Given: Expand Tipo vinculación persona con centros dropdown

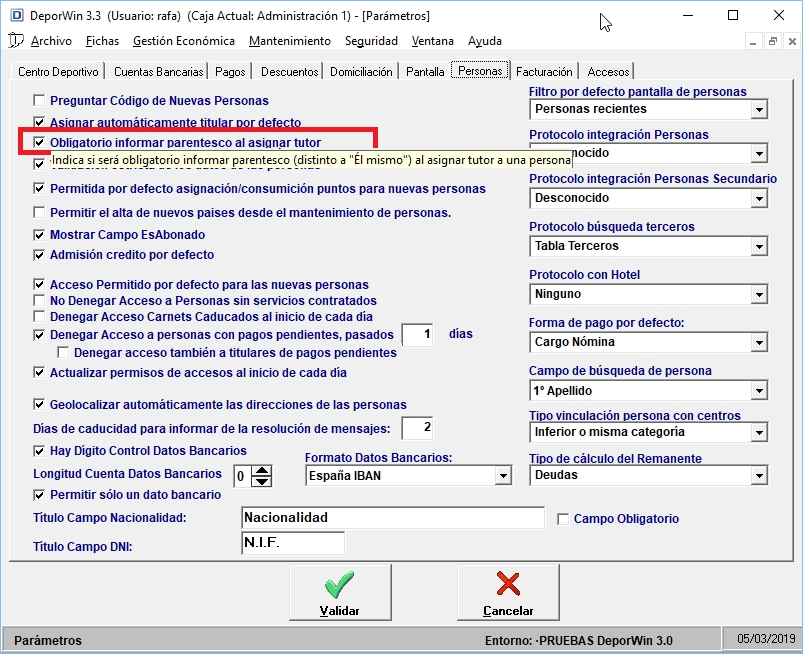Looking at the screenshot, I should pos(759,432).
